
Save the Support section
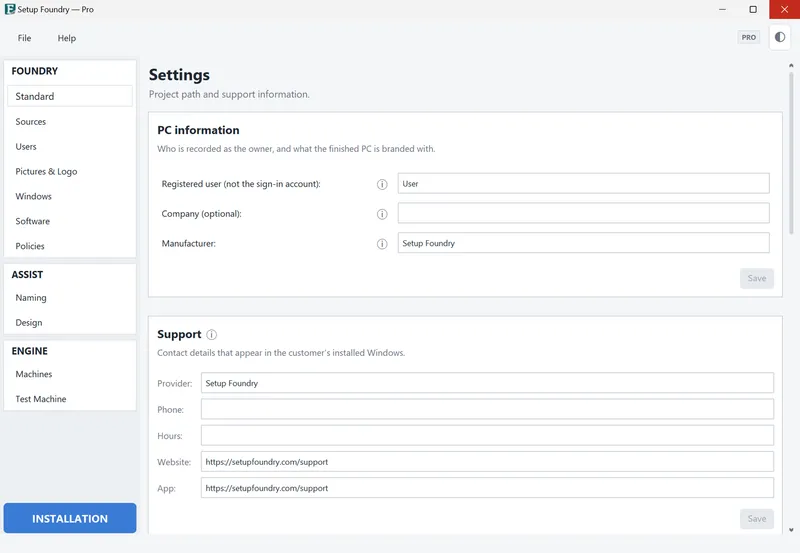point(757,519)
